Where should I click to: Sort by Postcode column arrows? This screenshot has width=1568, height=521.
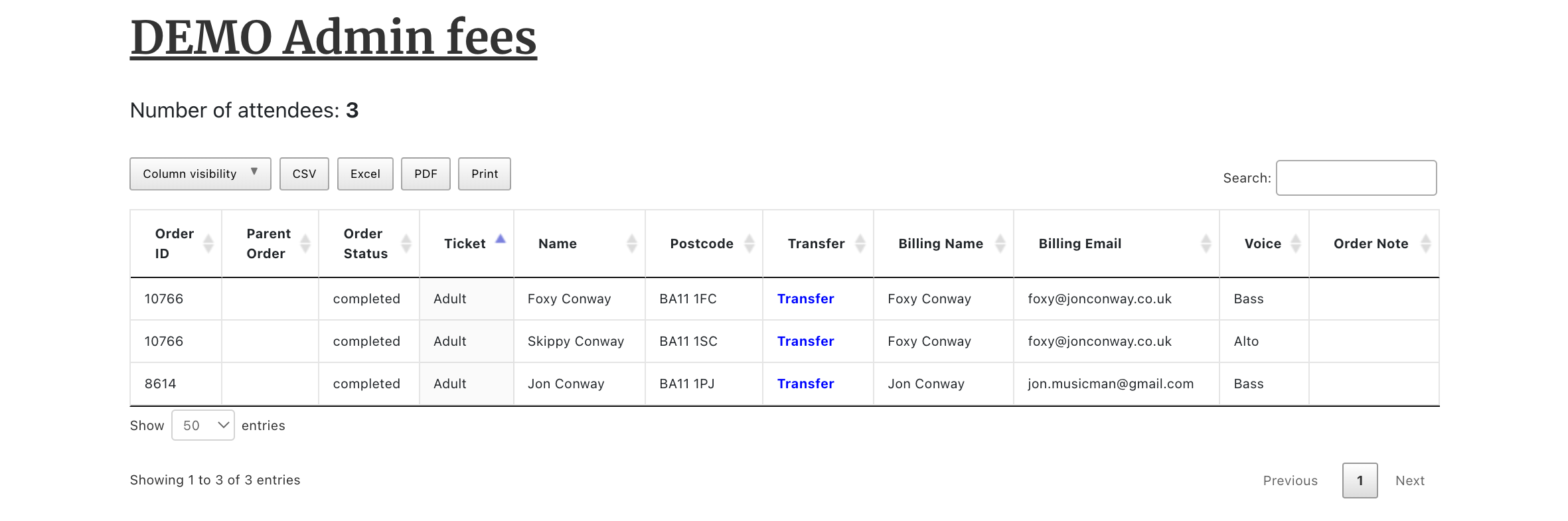749,244
